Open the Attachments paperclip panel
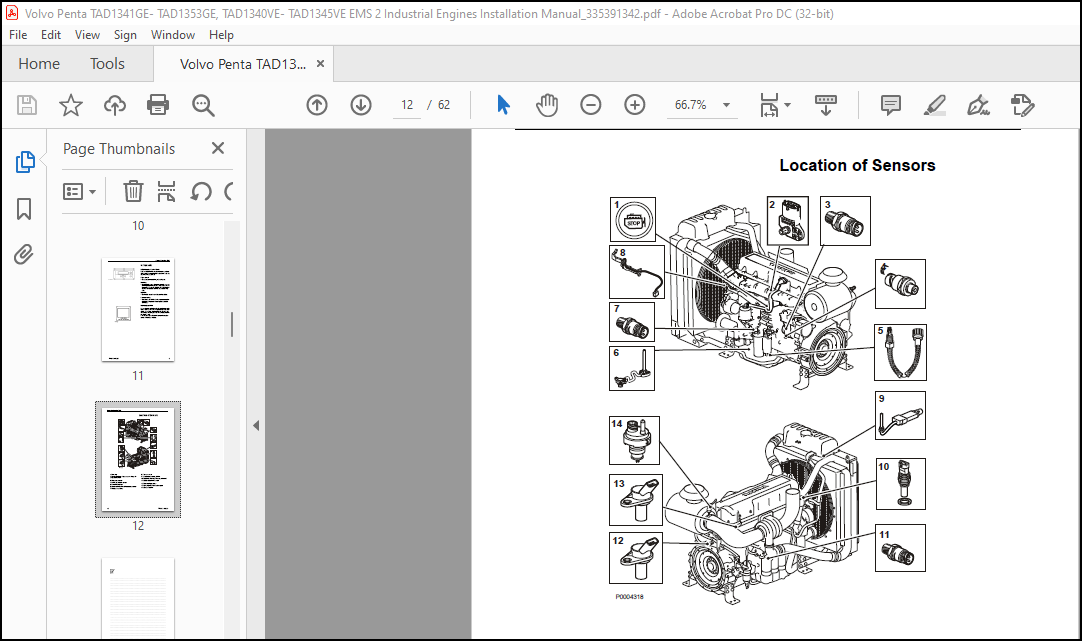Screen dimensions: 1082x641 23,255
